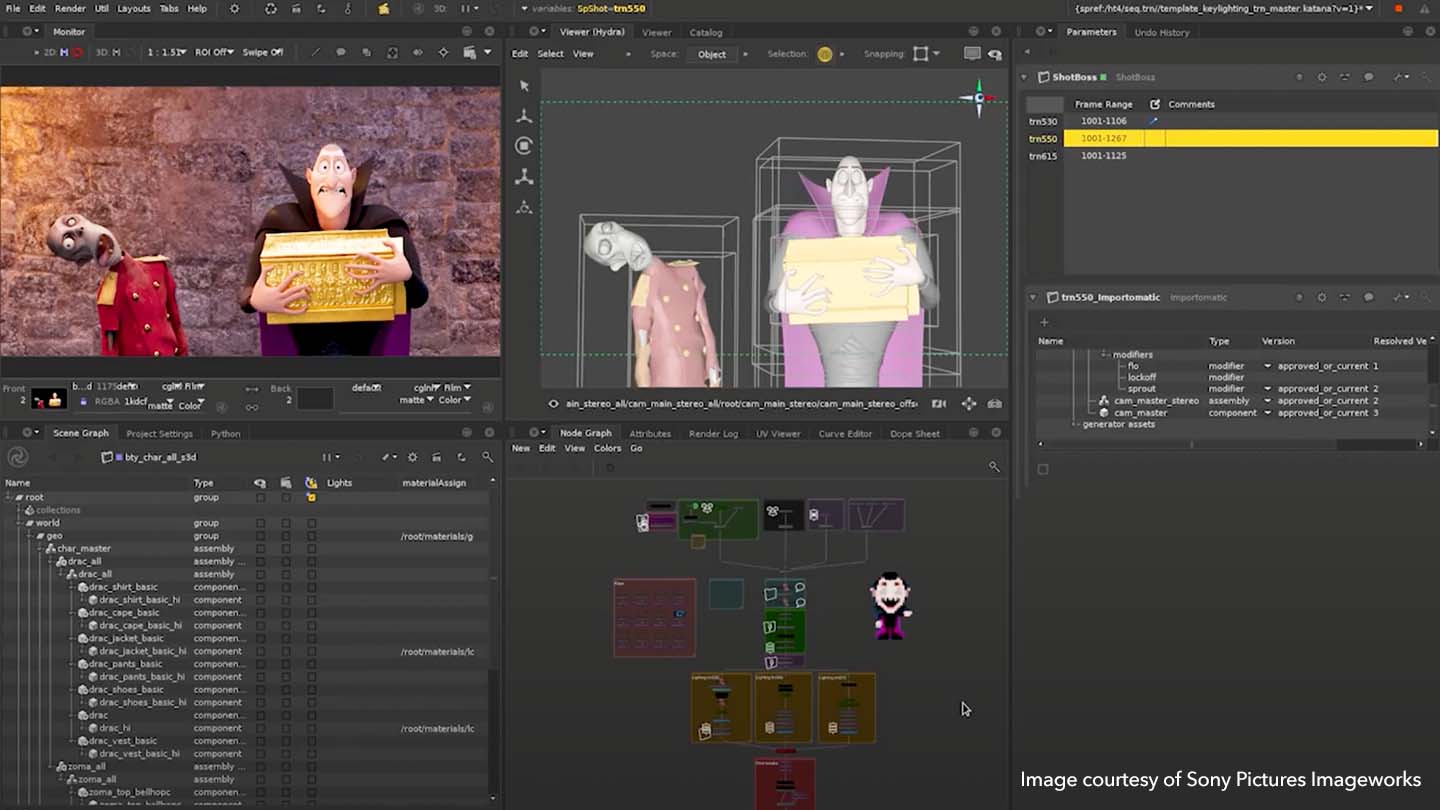The height and width of the screenshot is (810, 1440).
Task: Click the Scene Graph swirl logo icon
Action: (x=17, y=457)
